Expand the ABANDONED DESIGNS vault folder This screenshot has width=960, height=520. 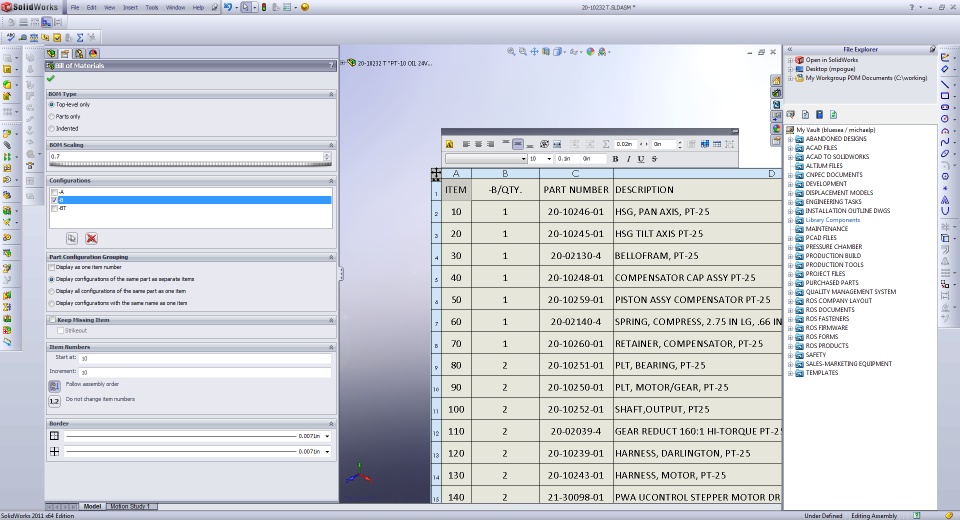(x=790, y=139)
